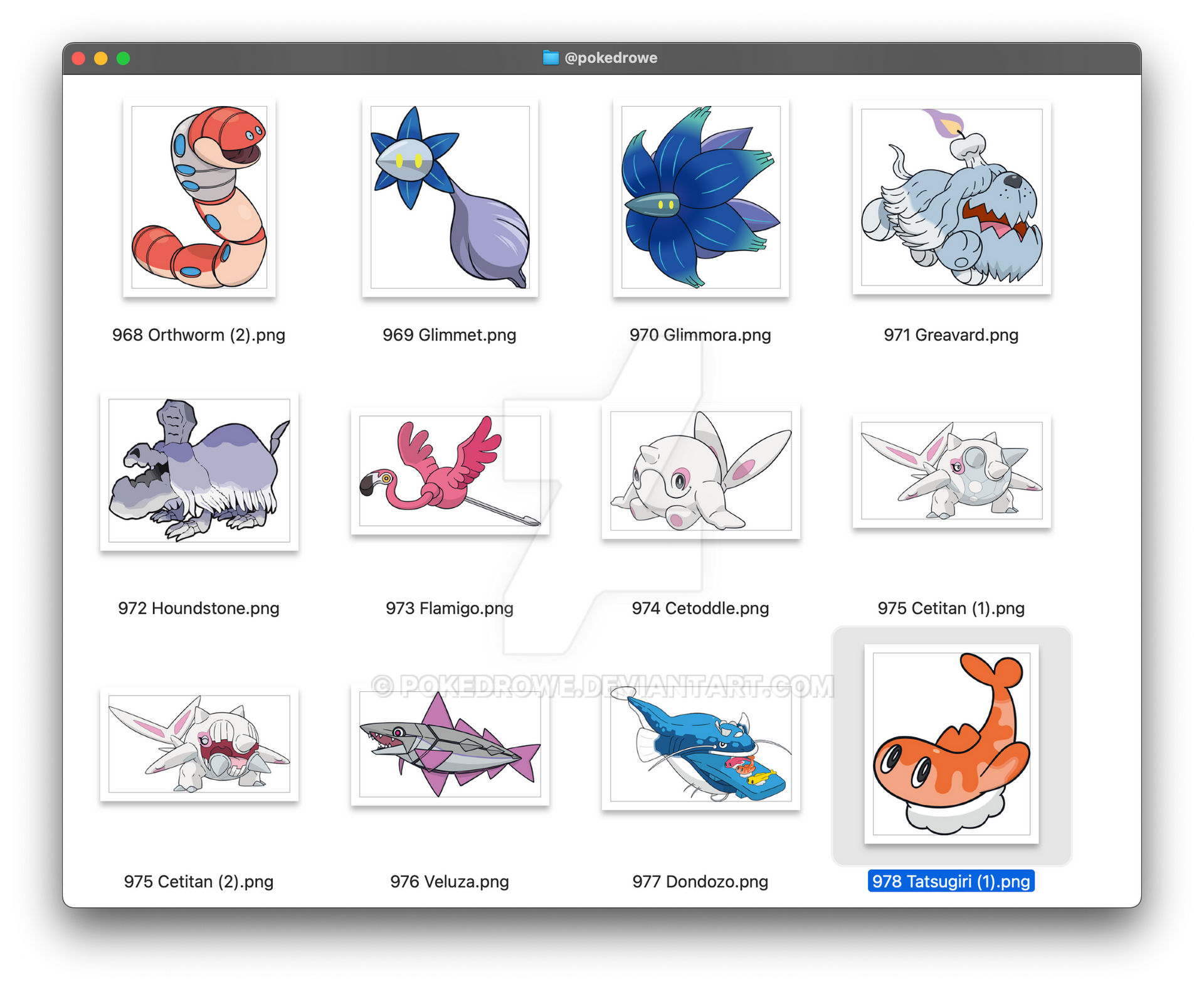Select the Dondozo image thumbnail

(x=700, y=744)
